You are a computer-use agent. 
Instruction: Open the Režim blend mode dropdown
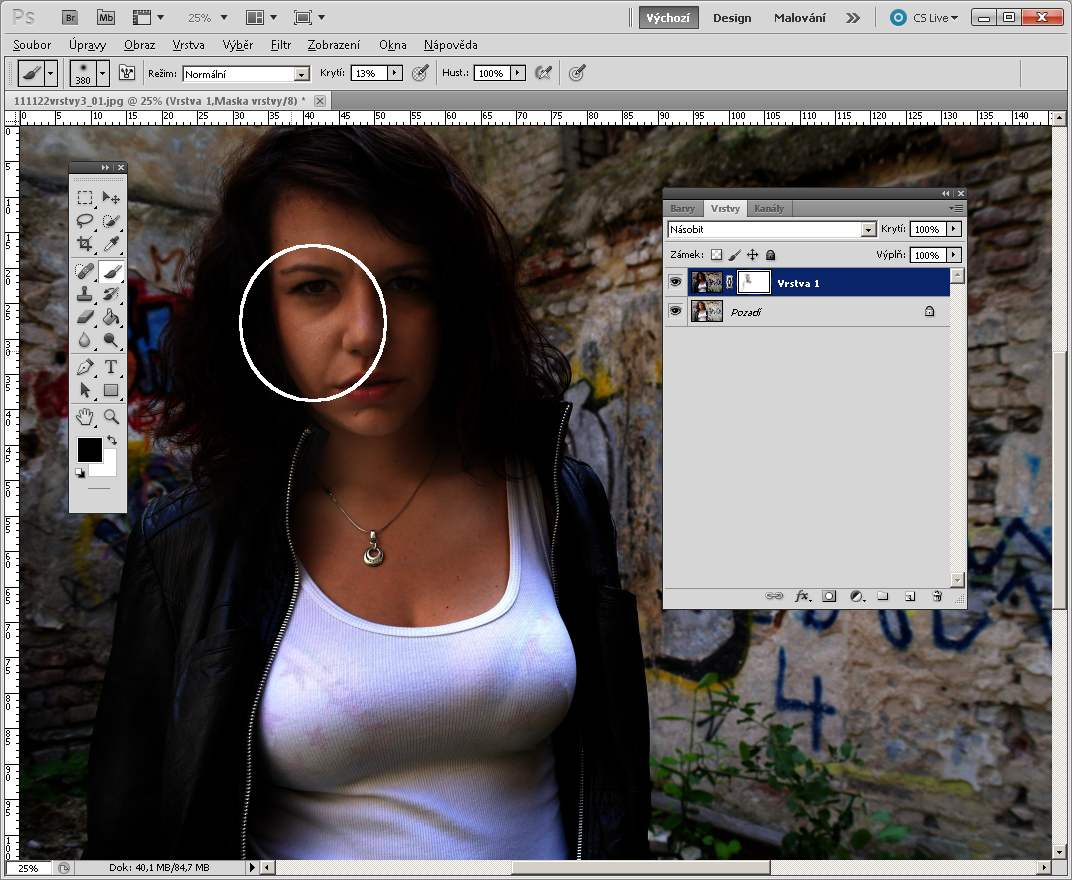click(x=301, y=74)
